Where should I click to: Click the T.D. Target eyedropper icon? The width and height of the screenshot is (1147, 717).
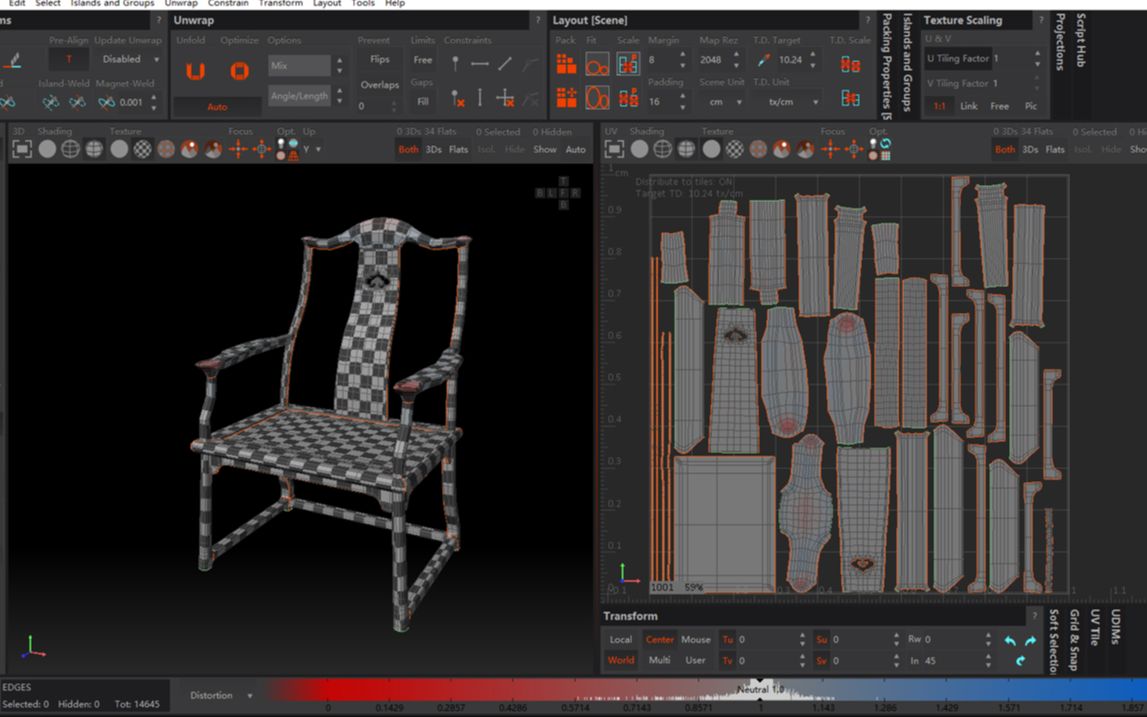click(x=763, y=60)
